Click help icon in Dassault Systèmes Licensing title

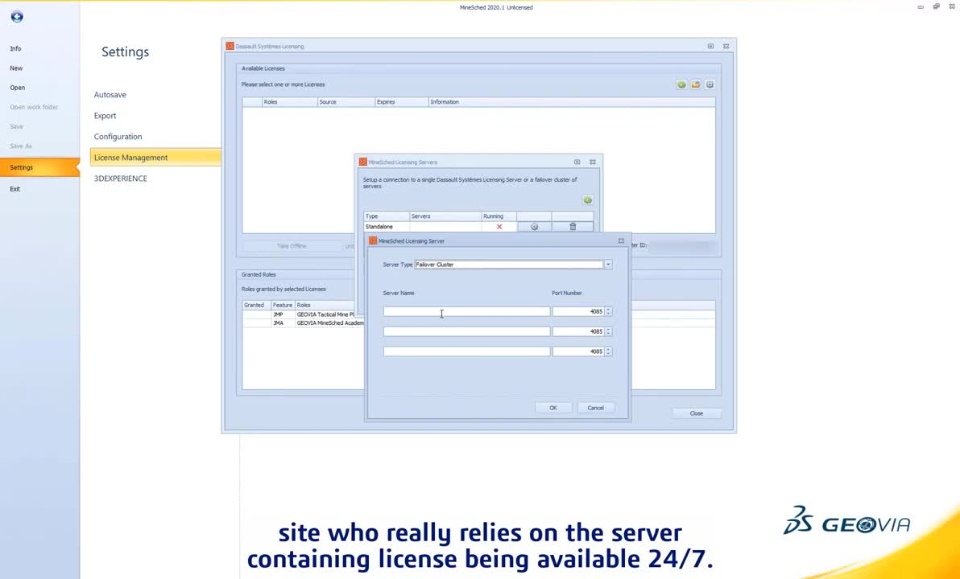(710, 47)
